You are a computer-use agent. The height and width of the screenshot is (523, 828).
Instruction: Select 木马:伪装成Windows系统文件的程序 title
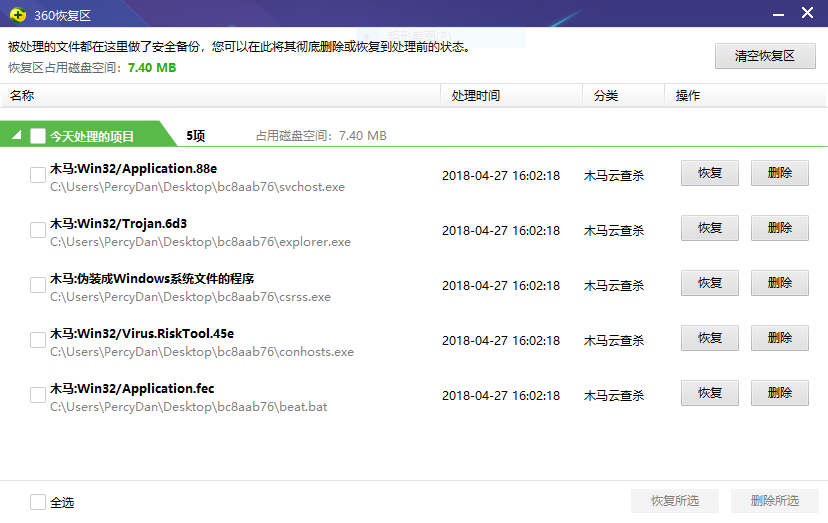click(152, 278)
